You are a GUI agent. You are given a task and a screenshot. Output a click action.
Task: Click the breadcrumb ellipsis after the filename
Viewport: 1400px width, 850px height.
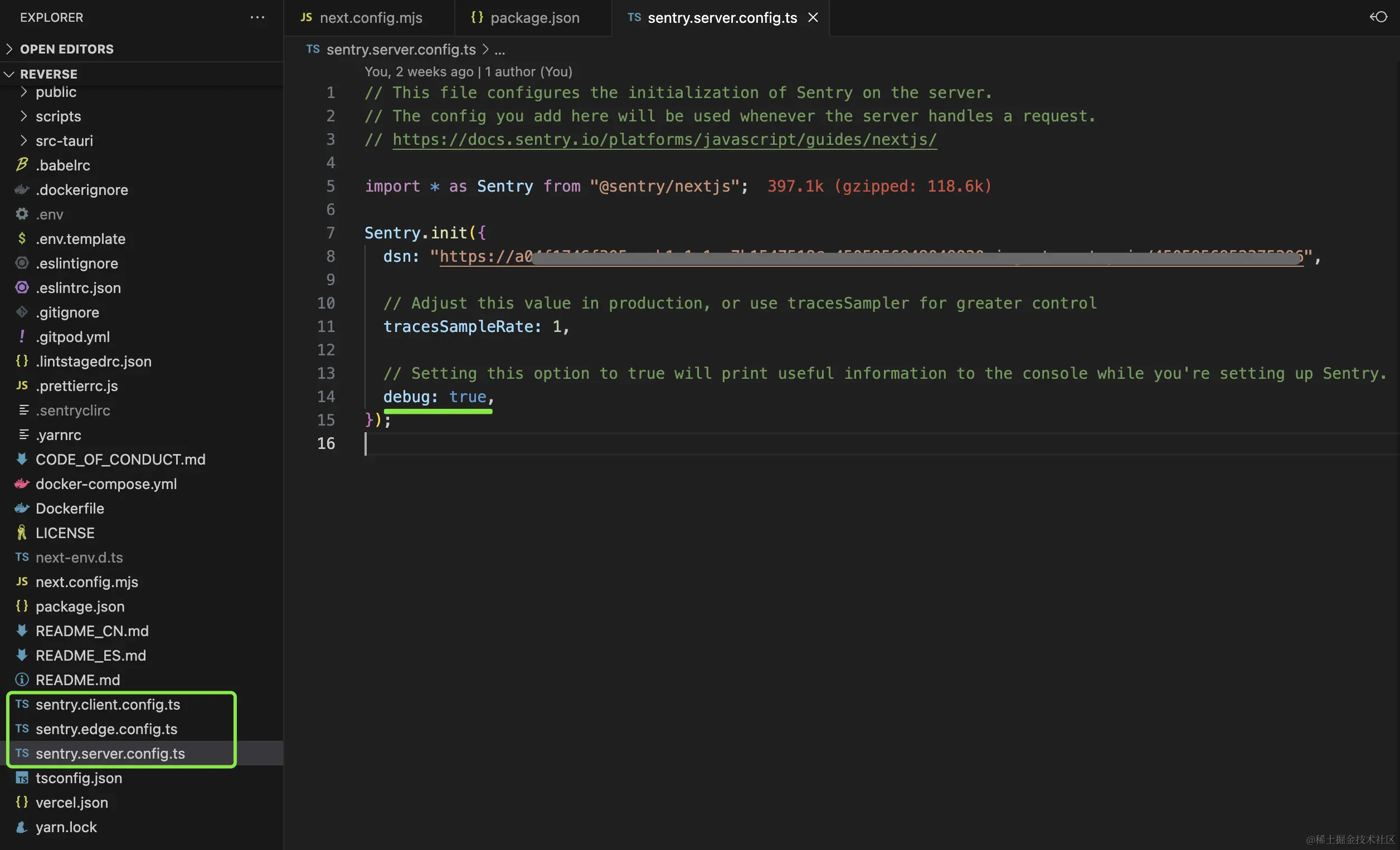[499, 50]
